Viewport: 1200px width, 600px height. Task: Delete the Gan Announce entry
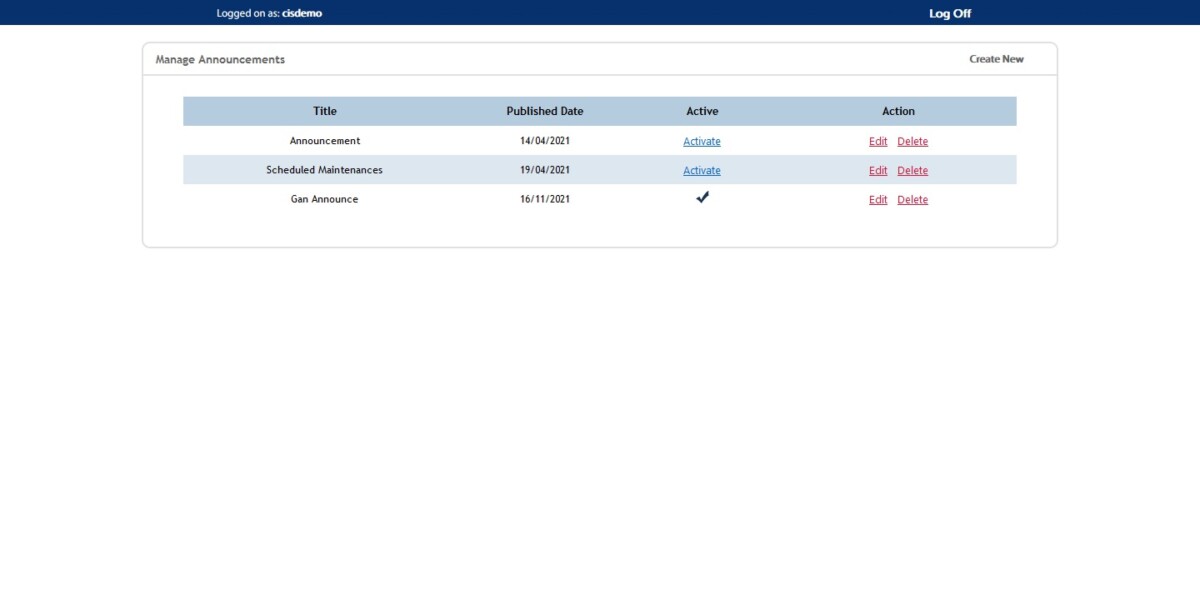coord(912,199)
